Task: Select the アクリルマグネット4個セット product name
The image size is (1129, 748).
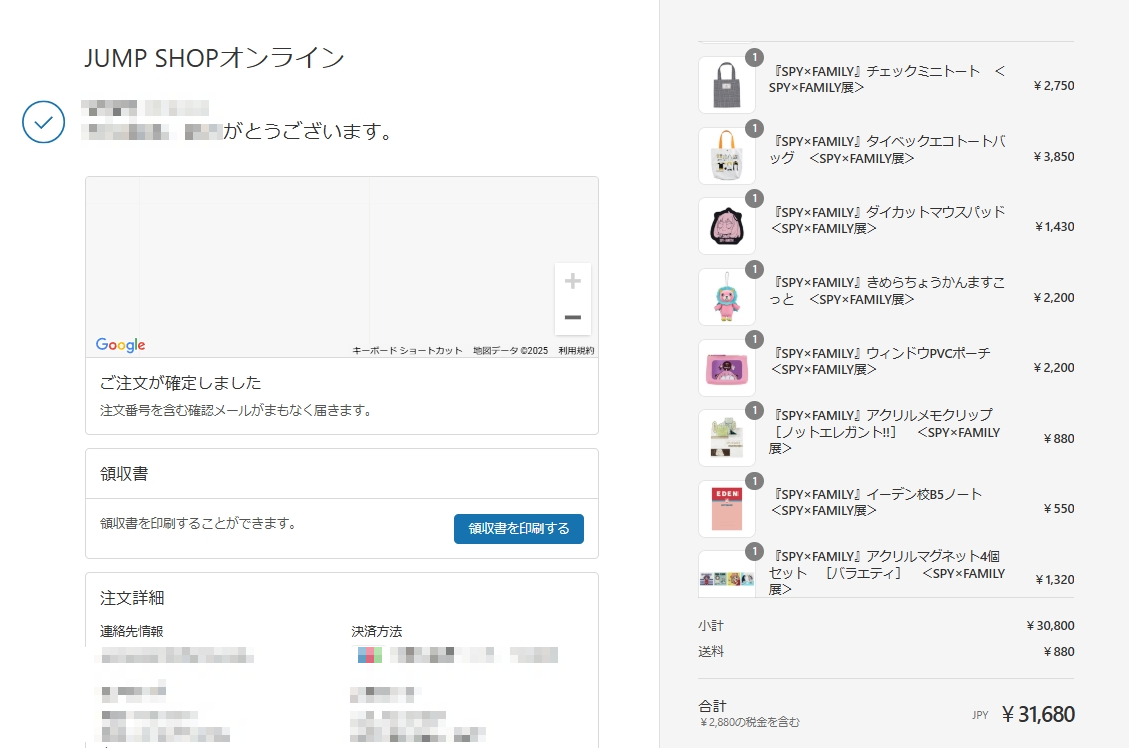Action: [x=887, y=573]
